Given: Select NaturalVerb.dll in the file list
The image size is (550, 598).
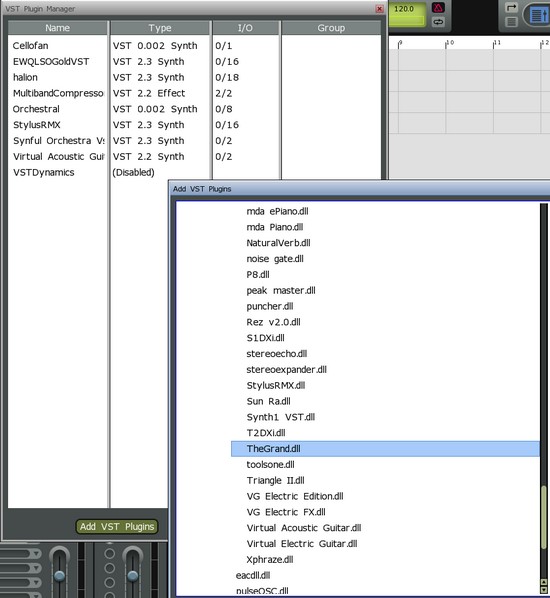Looking at the screenshot, I should pos(278,243).
